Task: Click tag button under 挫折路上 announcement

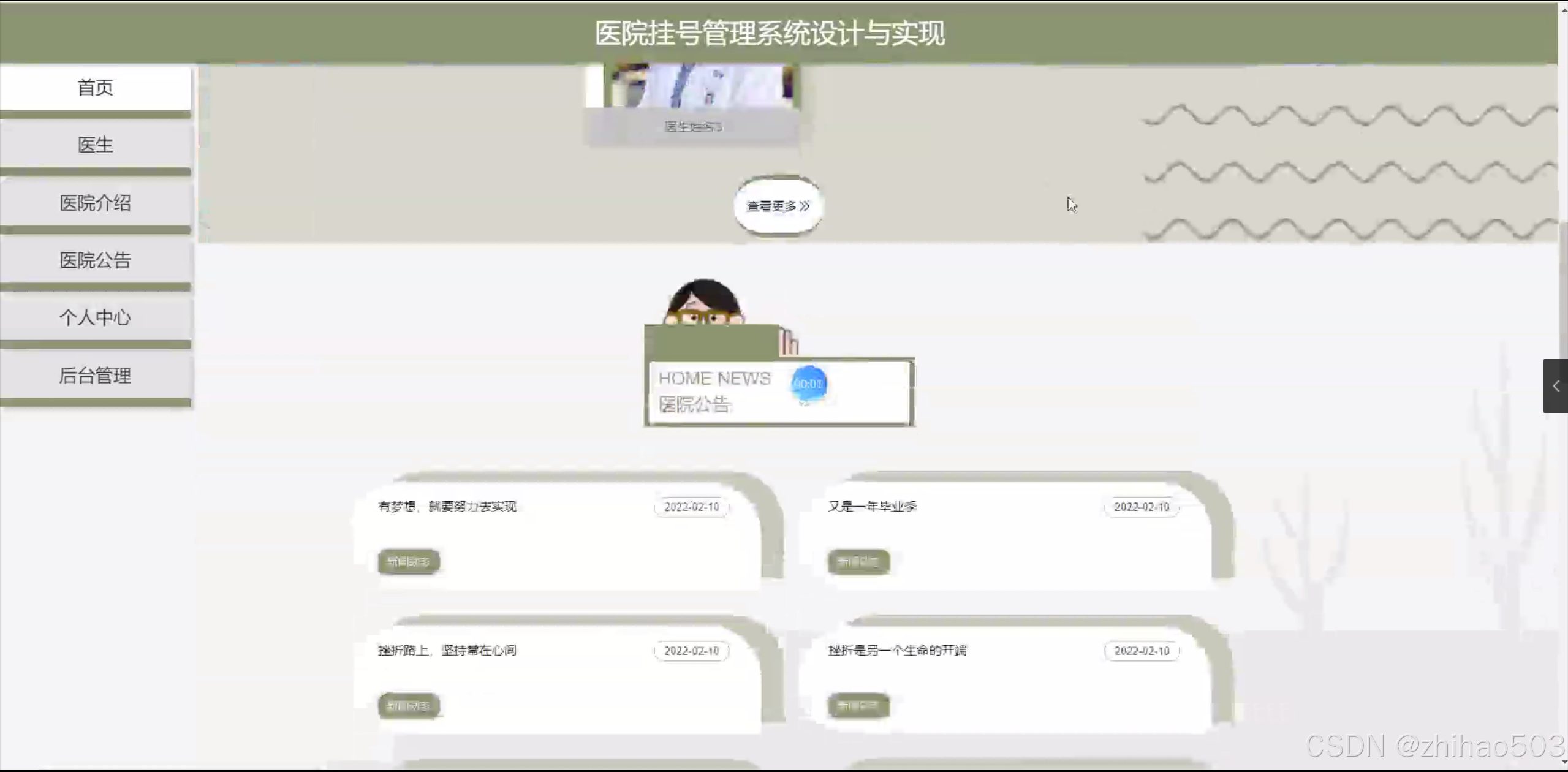Action: pos(409,705)
